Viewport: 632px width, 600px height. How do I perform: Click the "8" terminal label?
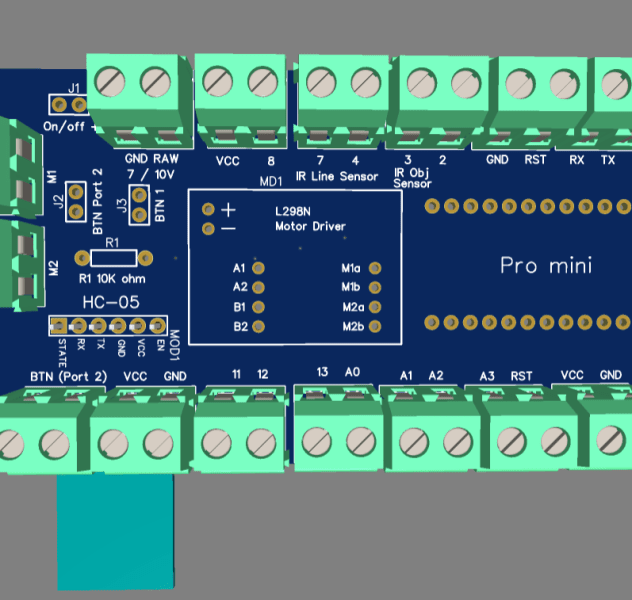point(271,161)
